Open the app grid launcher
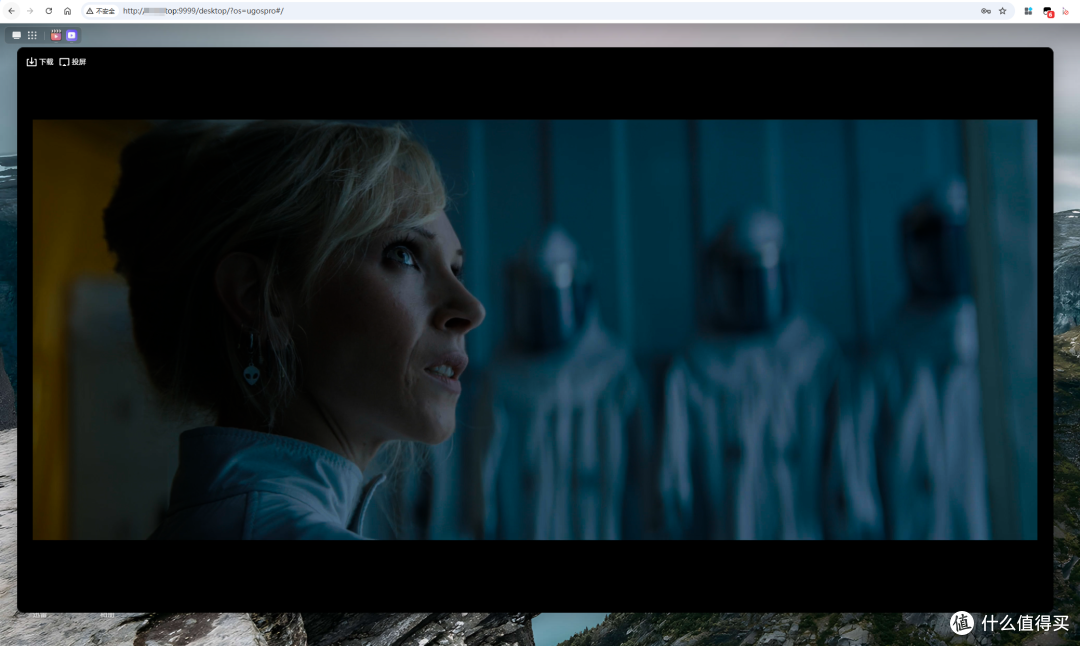The height and width of the screenshot is (646, 1080). [x=32, y=35]
